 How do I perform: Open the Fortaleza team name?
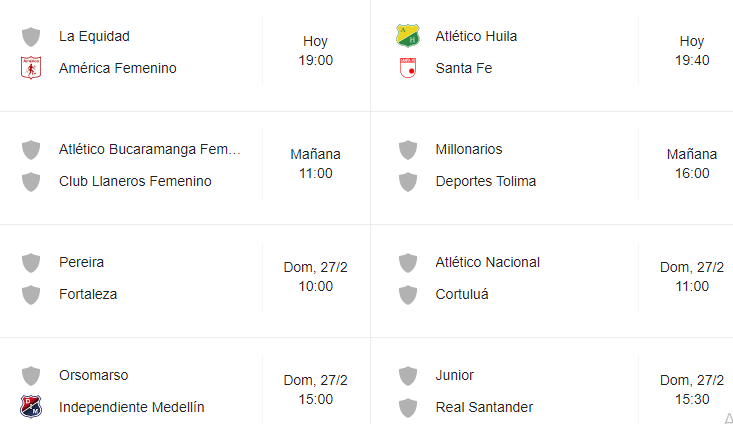88,294
